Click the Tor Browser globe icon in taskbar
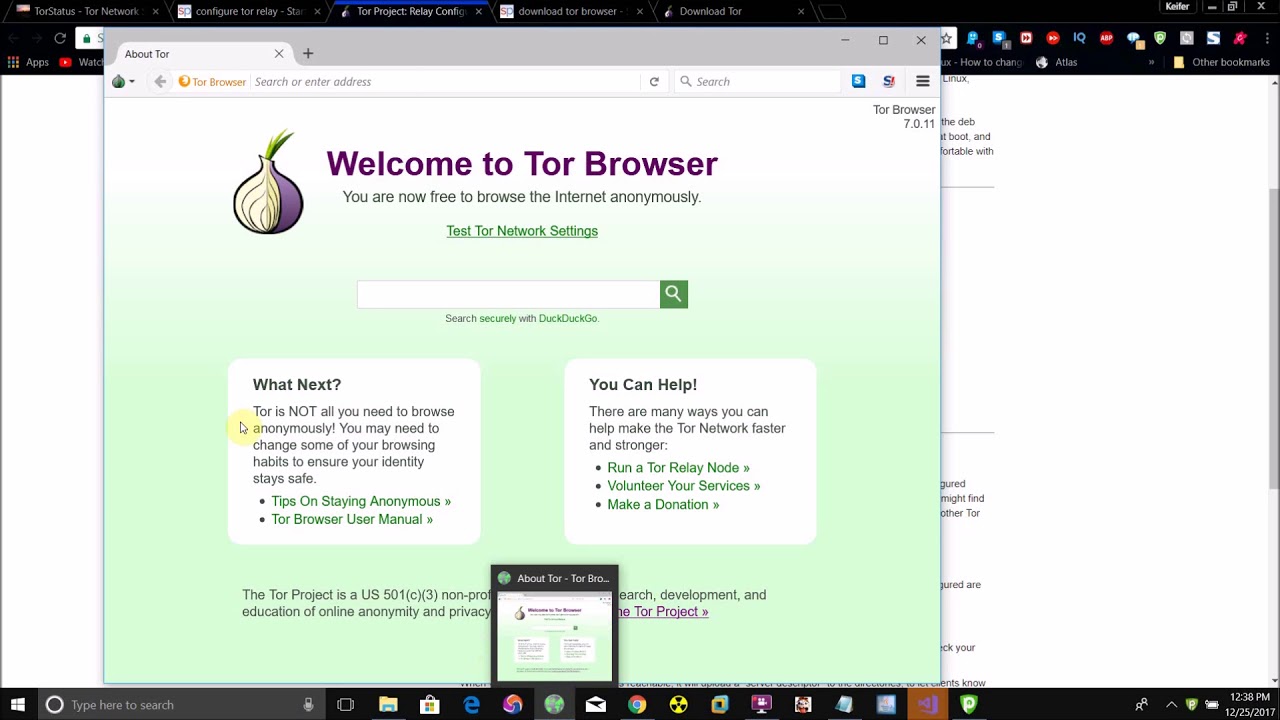This screenshot has width=1280, height=720. click(x=554, y=705)
